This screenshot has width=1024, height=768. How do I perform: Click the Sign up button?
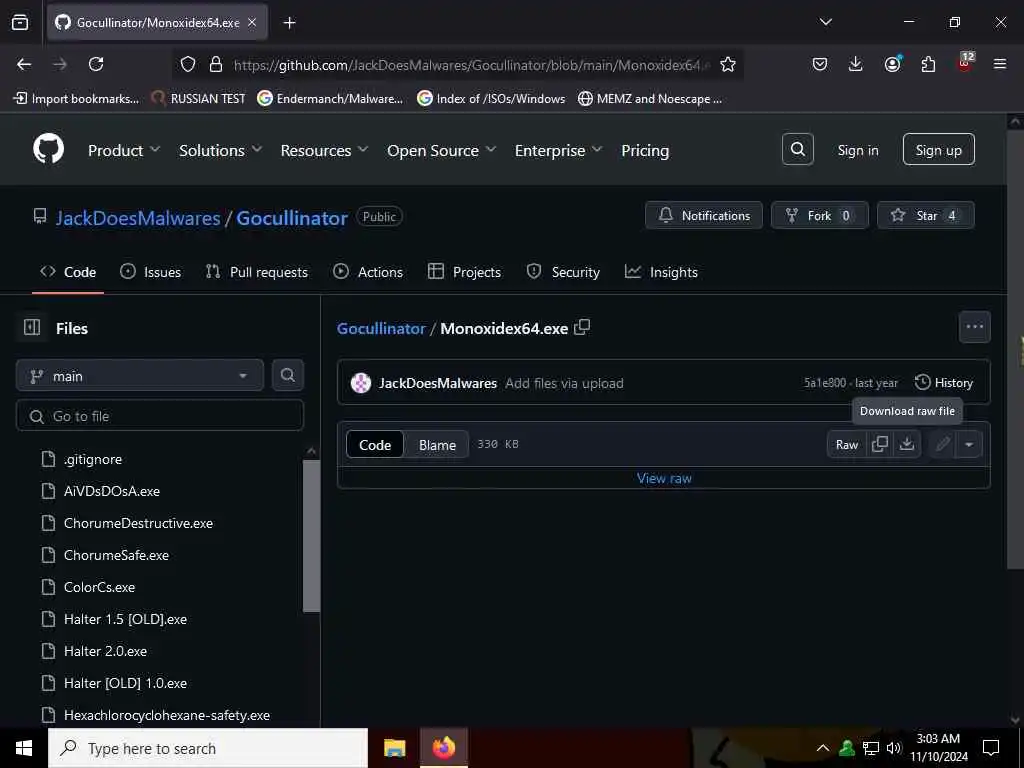pyautogui.click(x=938, y=150)
